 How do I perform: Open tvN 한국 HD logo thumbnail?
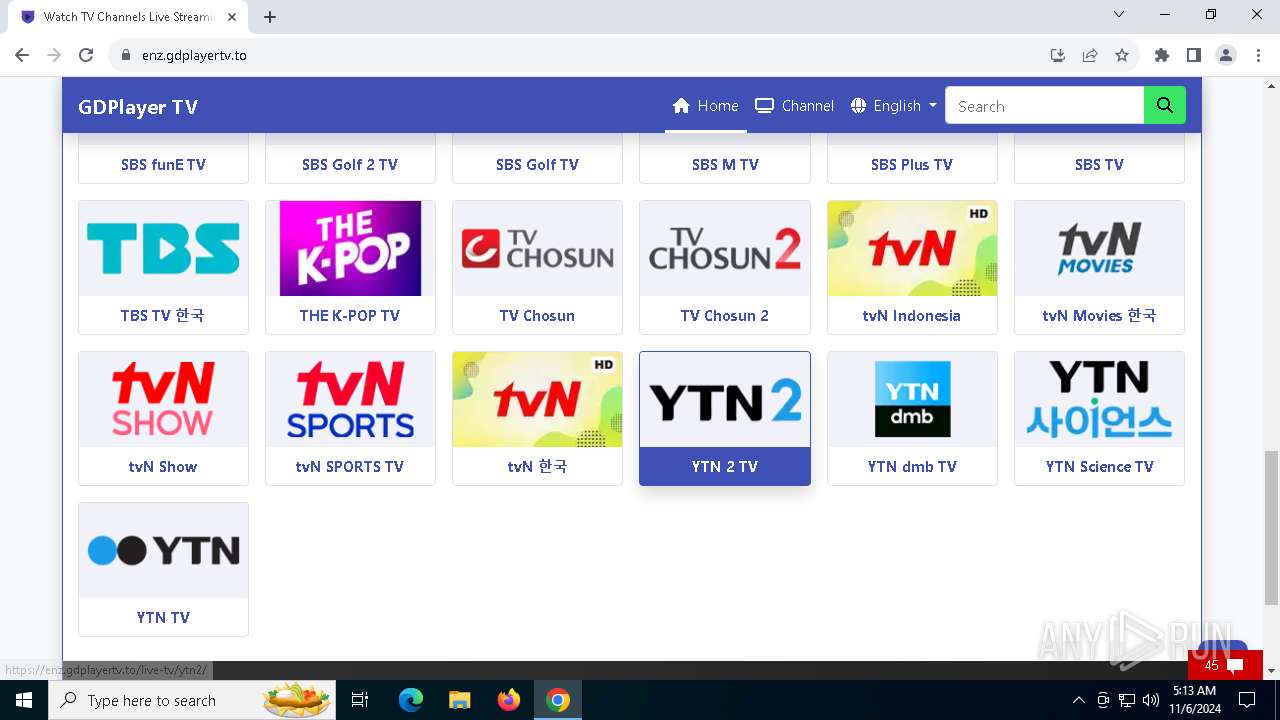[x=537, y=399]
